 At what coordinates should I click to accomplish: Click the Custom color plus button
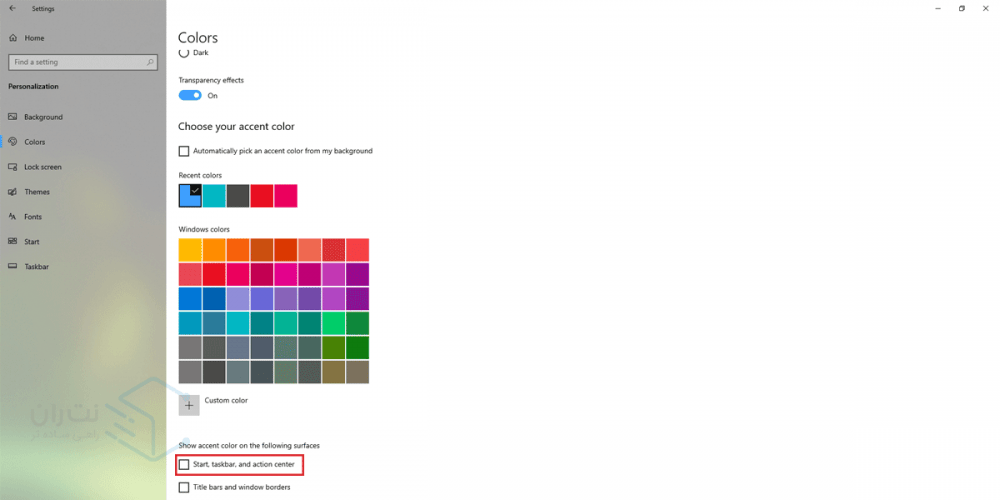[x=189, y=405]
